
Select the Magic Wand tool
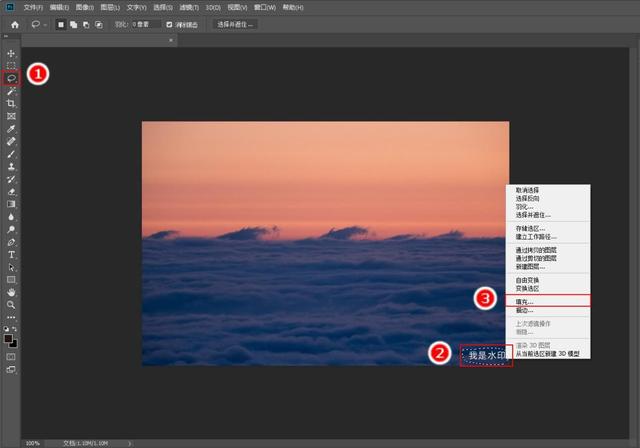pyautogui.click(x=11, y=91)
